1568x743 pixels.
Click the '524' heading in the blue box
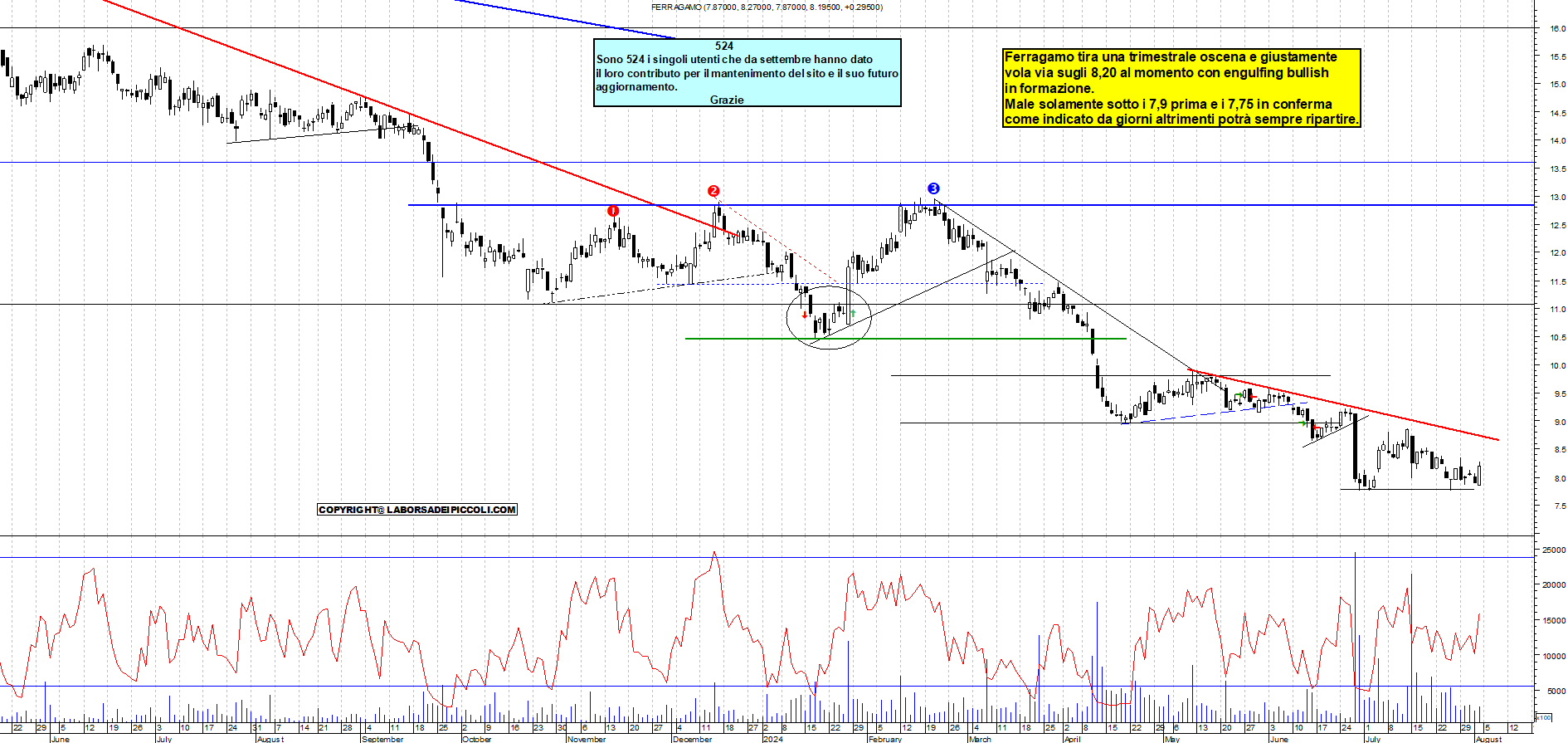[724, 46]
